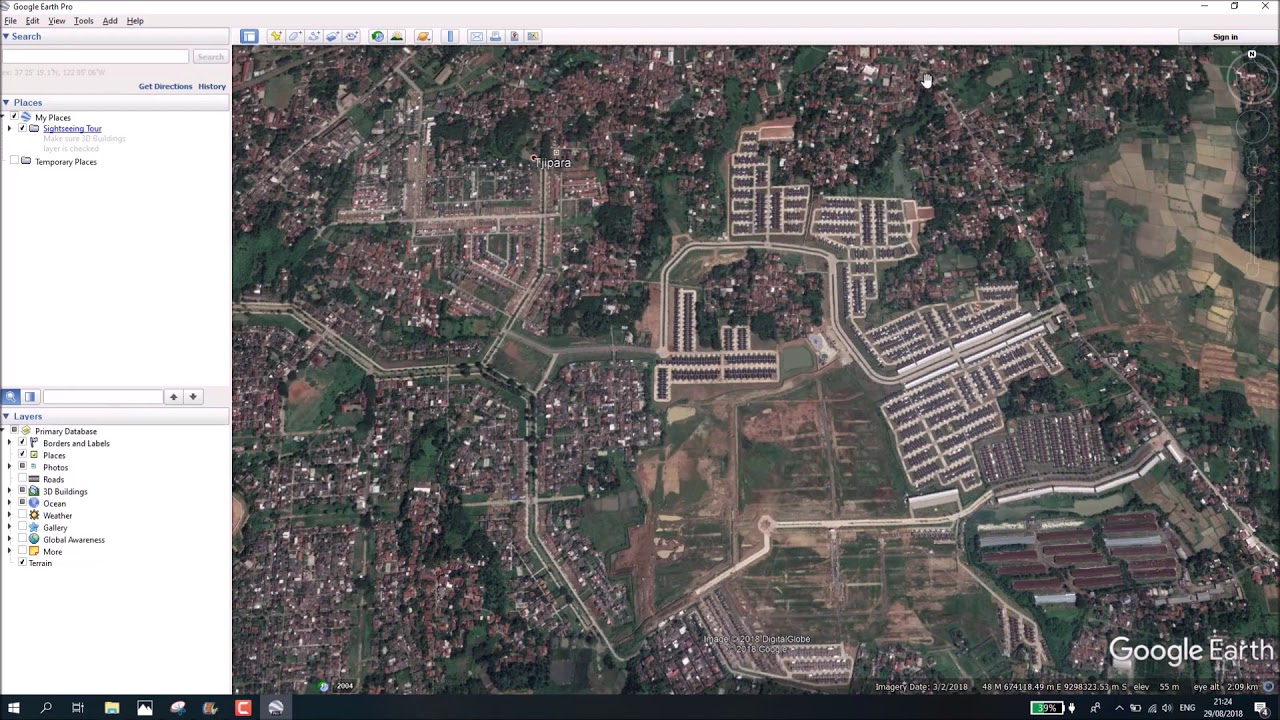Click the places panel view toggle icon
Image resolution: width=1280 pixels, height=720 pixels.
click(30, 397)
